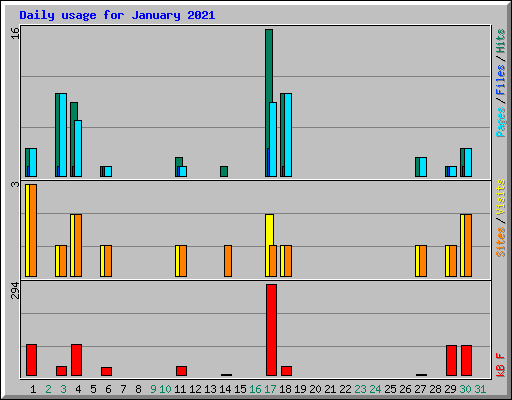Click the green day 31 axis label

pyautogui.click(x=480, y=389)
